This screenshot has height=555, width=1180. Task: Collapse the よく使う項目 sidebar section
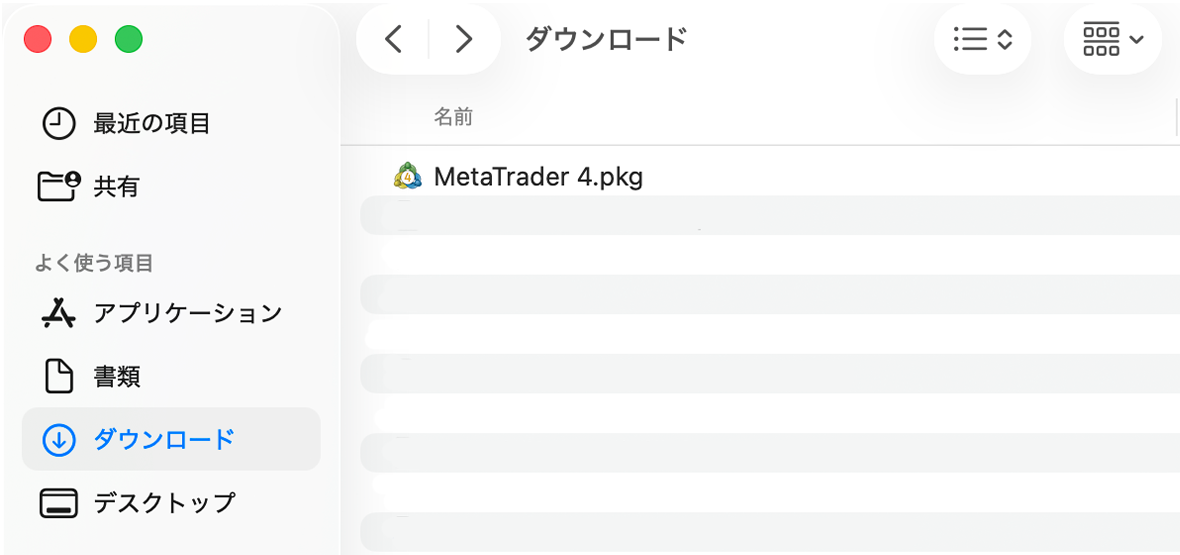pos(93,263)
